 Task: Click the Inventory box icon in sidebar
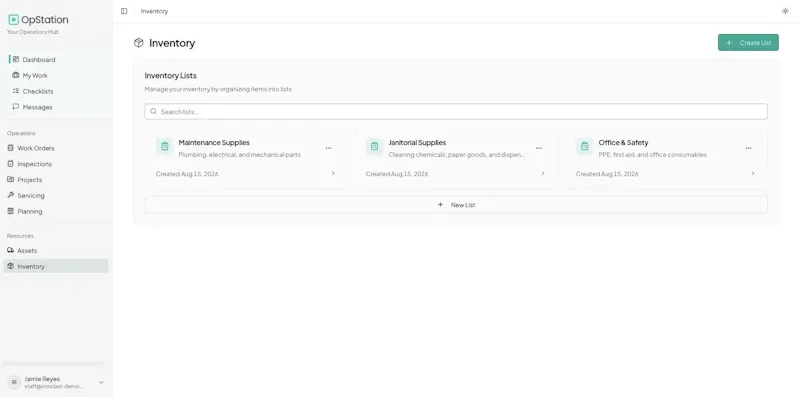point(11,266)
